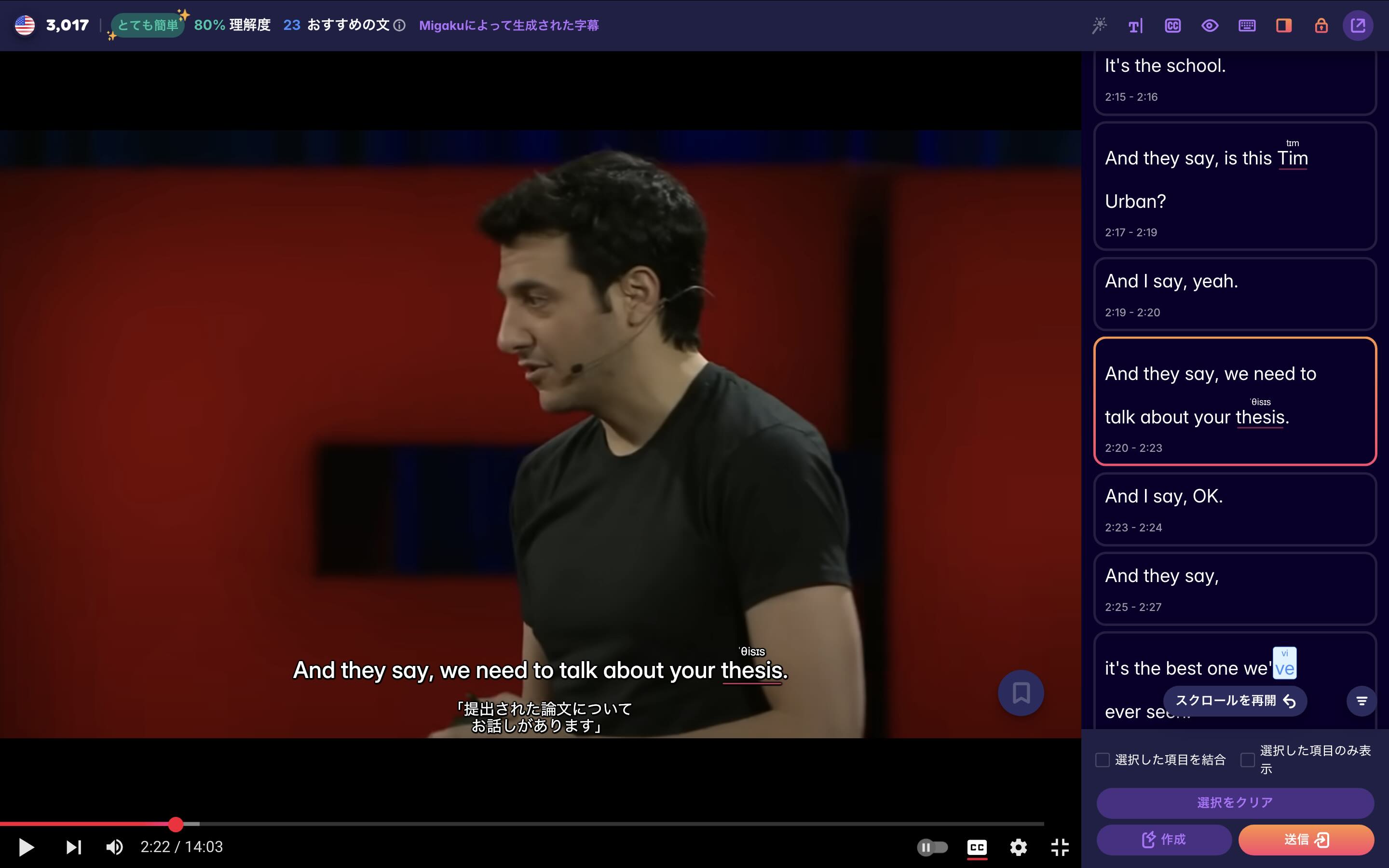The width and height of the screenshot is (1389, 868).
Task: Toggle subtitle visibility with the eye icon
Action: tap(1210, 26)
